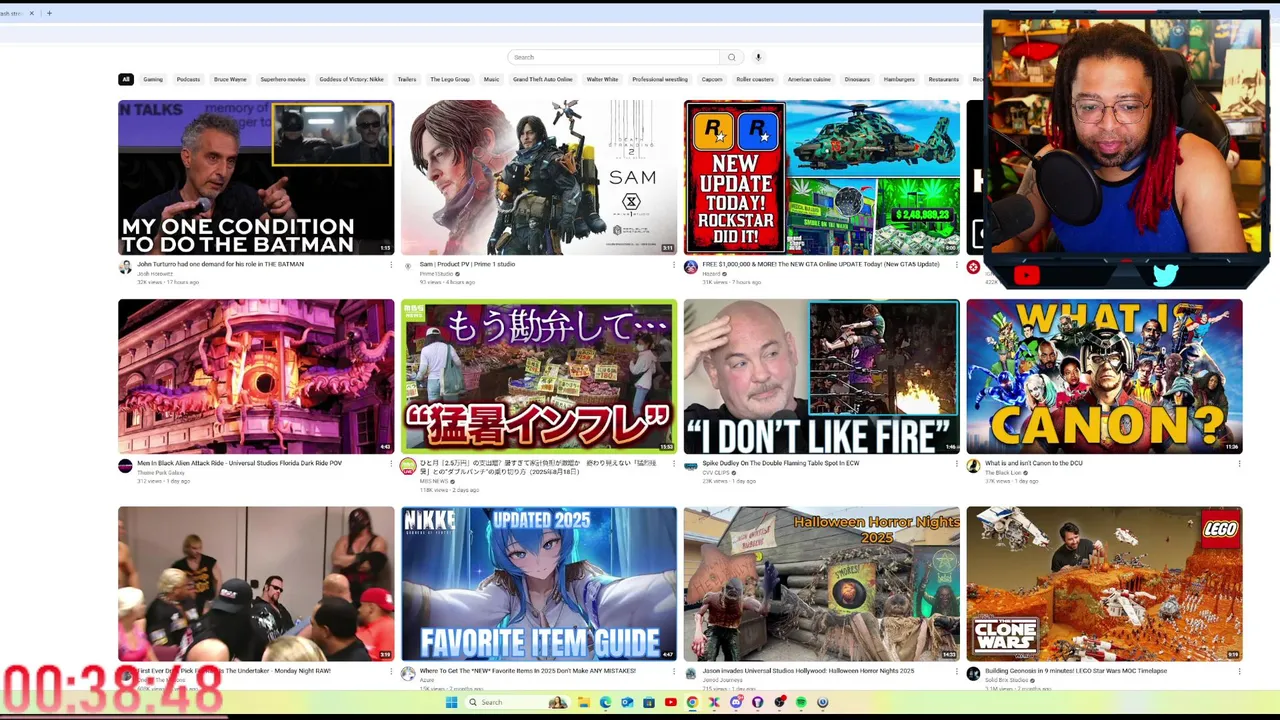Select the Trailers filter chip
Screen dimensions: 1280x720
pyautogui.click(x=407, y=79)
